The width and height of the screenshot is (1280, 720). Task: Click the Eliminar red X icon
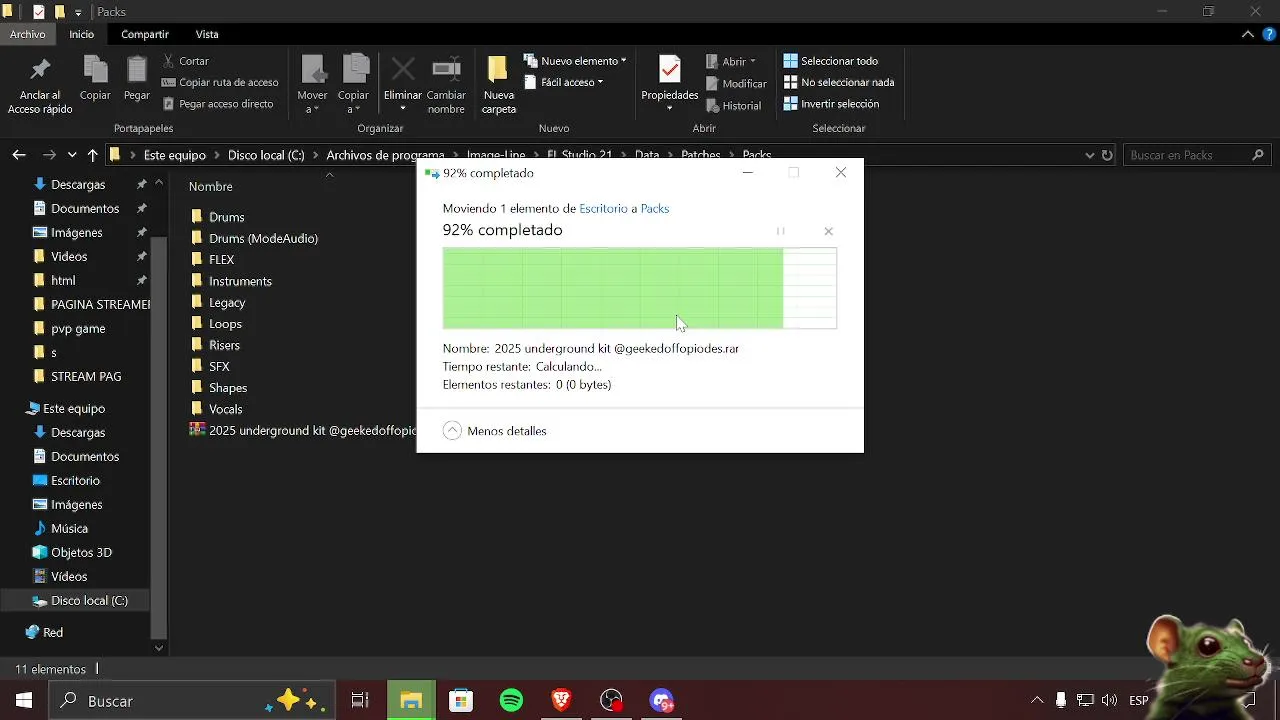coord(403,69)
